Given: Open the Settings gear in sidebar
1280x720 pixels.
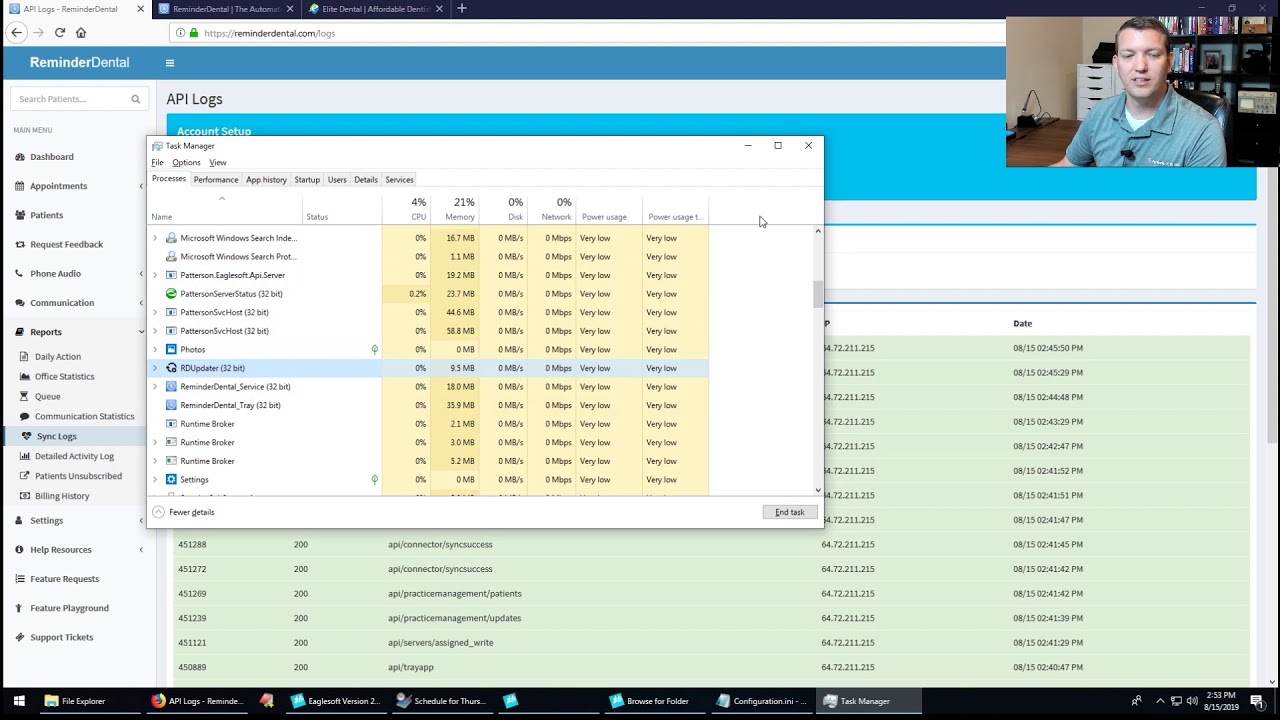Looking at the screenshot, I should point(20,520).
